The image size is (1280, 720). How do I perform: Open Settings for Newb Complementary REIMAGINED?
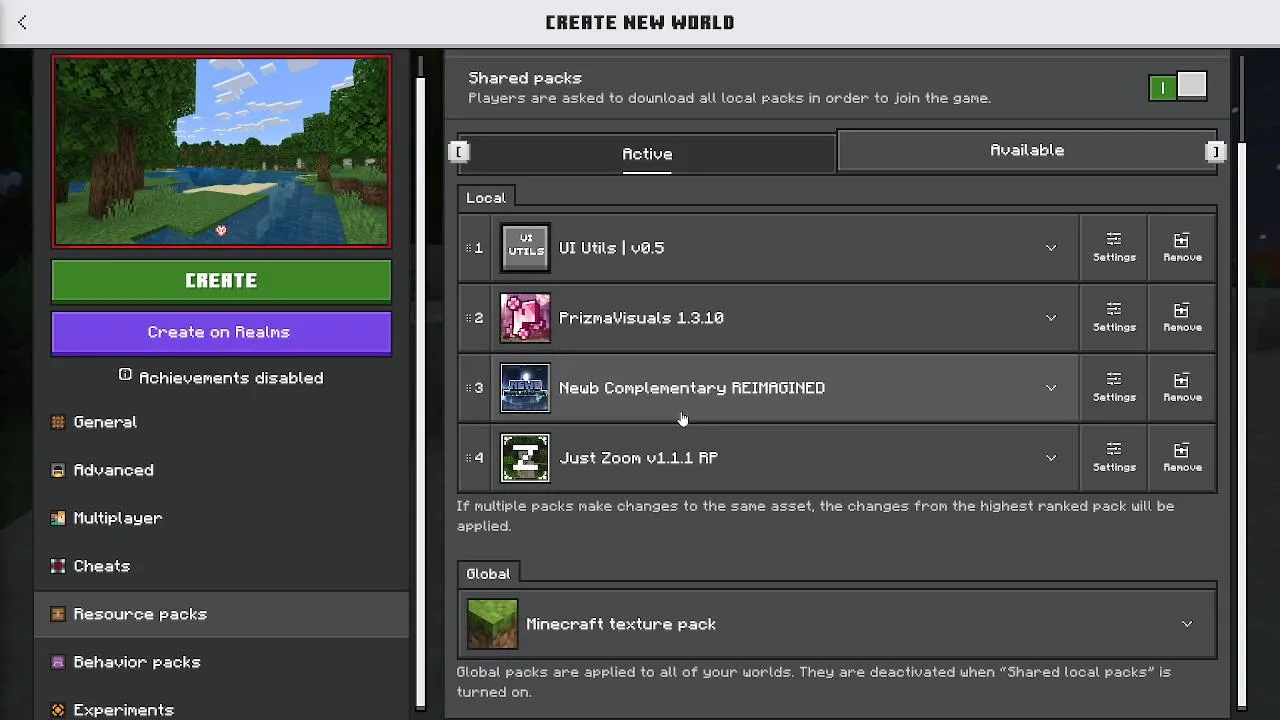(1114, 388)
